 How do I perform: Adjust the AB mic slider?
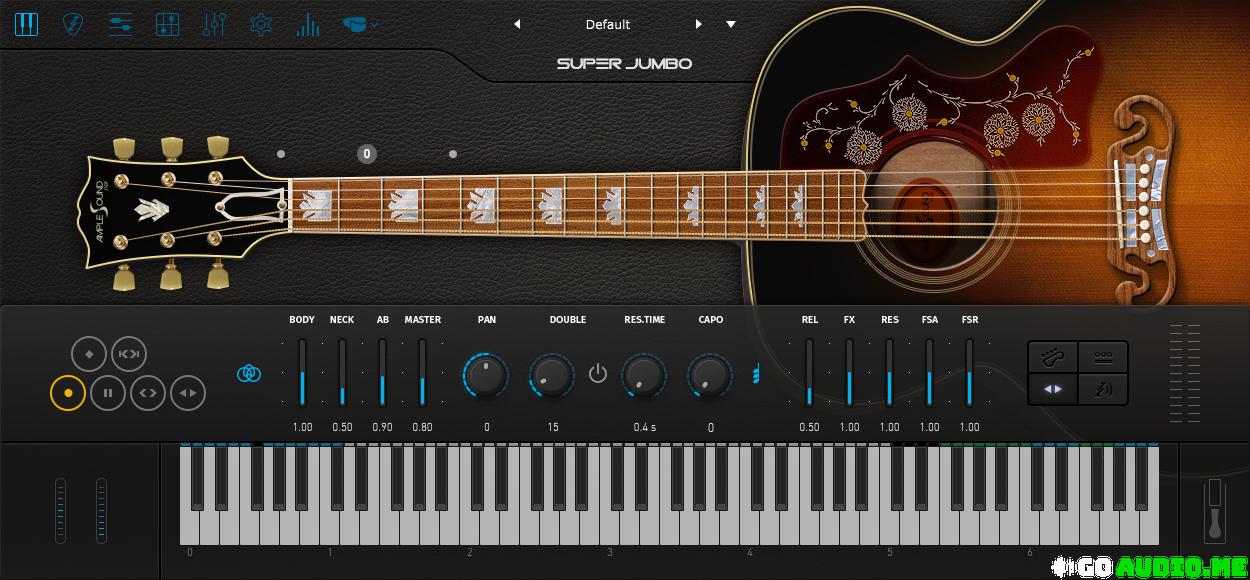pyautogui.click(x=382, y=372)
